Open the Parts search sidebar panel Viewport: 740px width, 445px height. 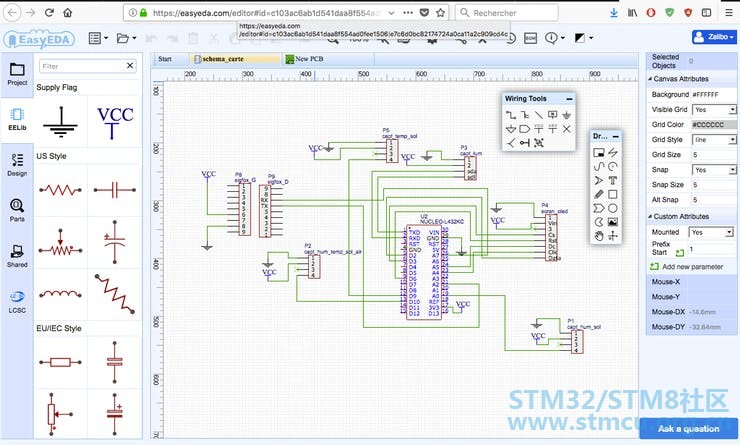tap(17, 211)
